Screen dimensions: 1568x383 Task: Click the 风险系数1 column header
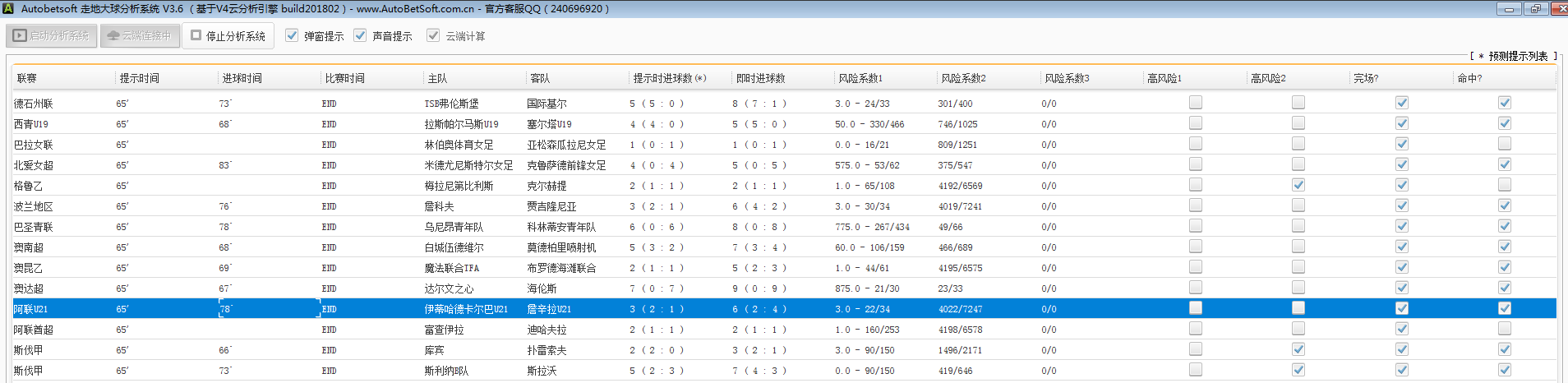[x=860, y=78]
